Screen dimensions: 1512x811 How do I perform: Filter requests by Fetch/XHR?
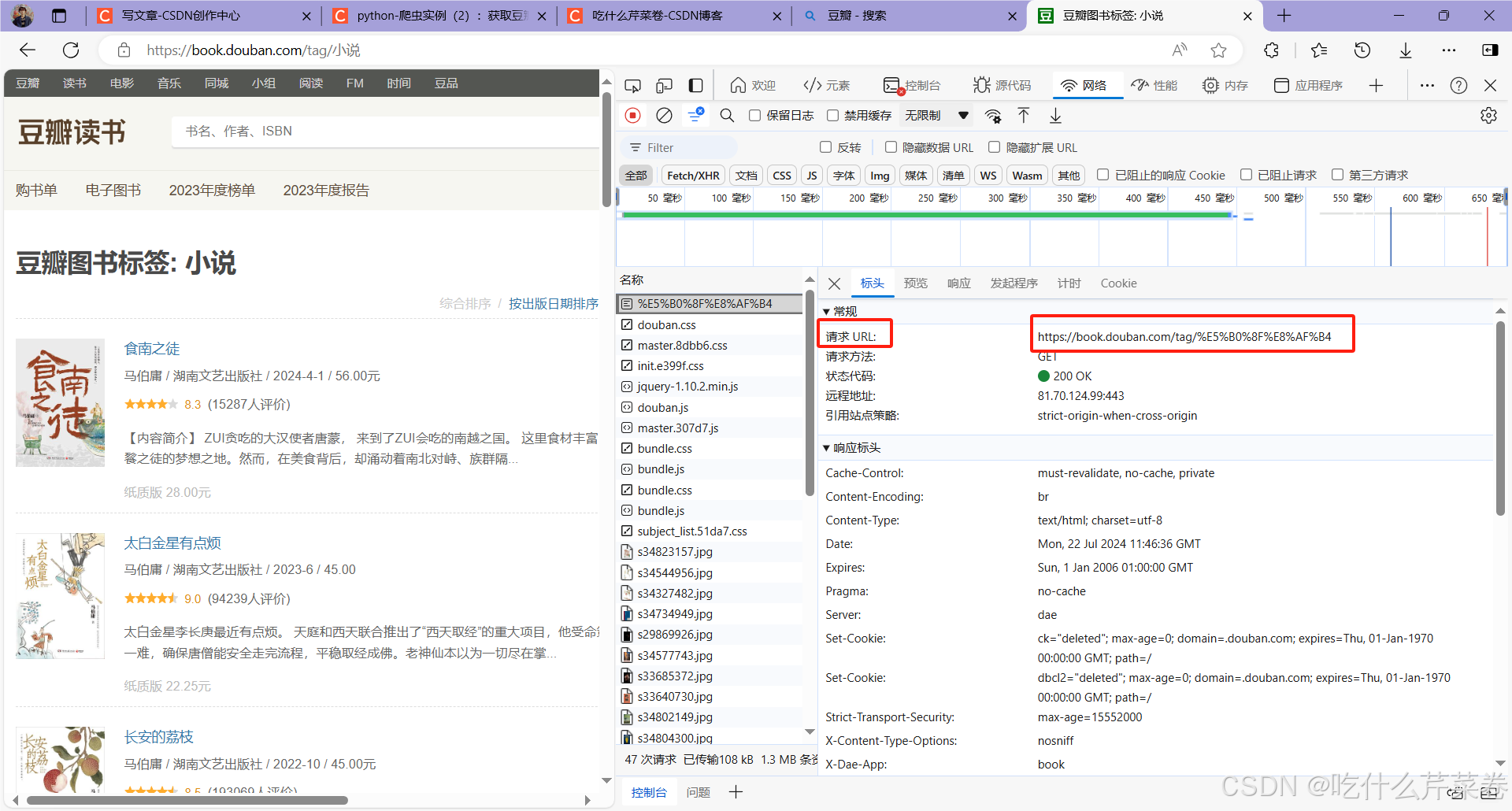coord(693,176)
